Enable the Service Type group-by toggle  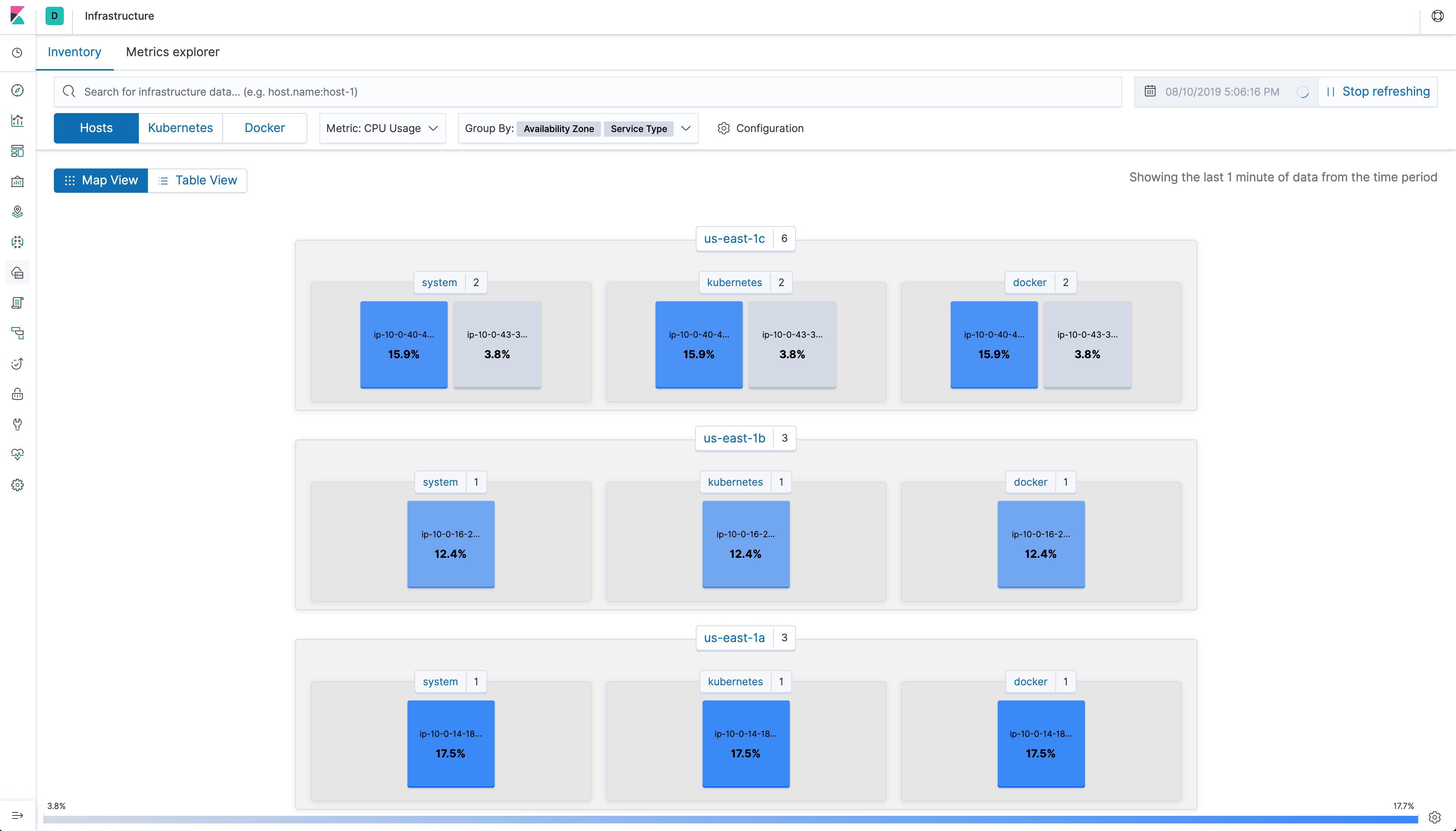(639, 128)
